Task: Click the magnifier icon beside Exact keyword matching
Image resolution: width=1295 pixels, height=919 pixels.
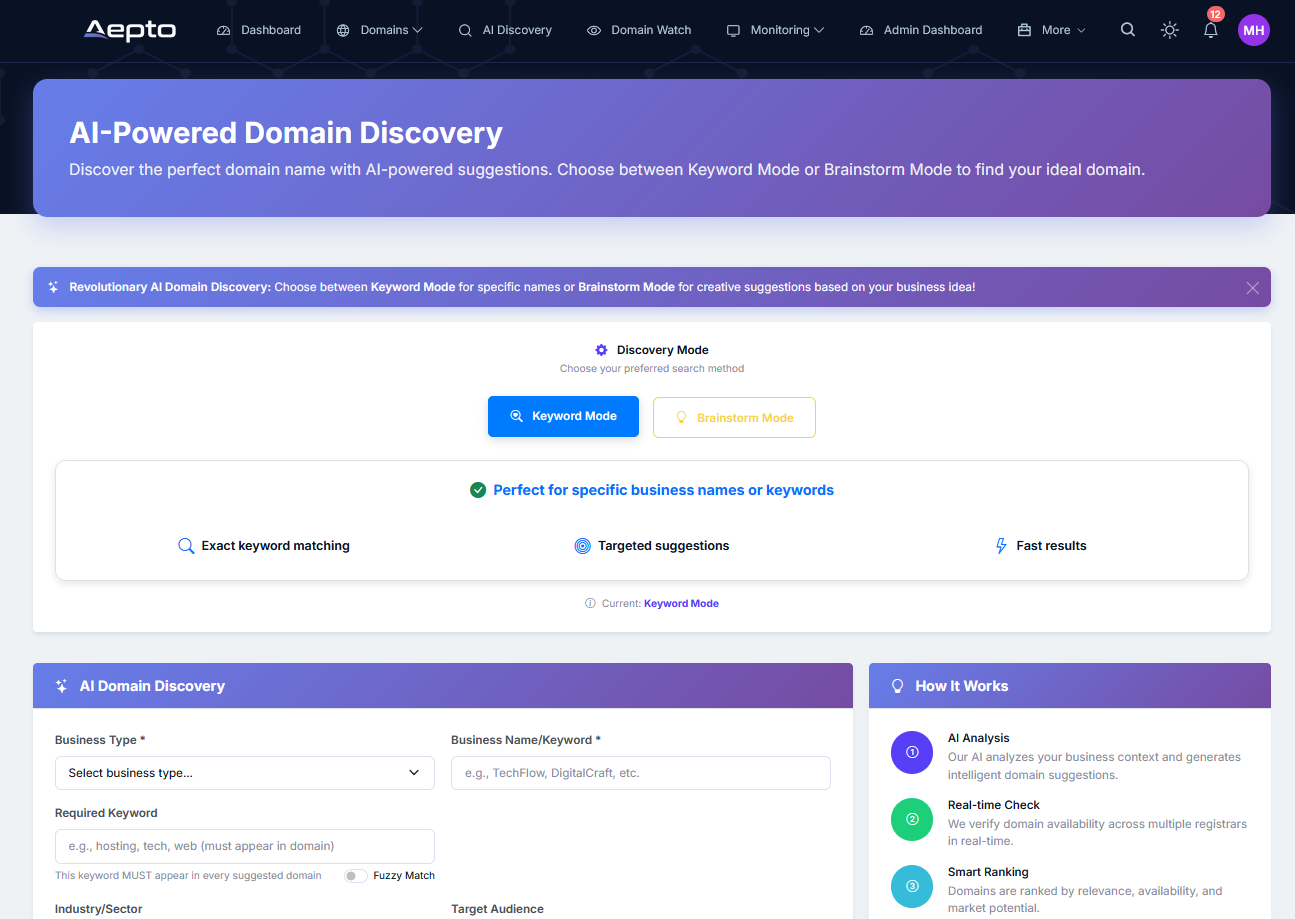Action: pyautogui.click(x=186, y=545)
